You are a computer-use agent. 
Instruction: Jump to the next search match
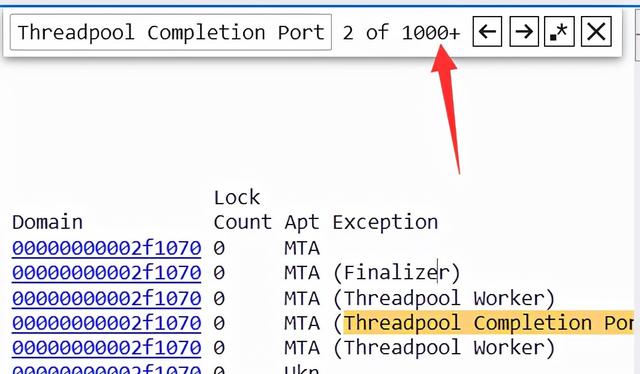pos(524,31)
